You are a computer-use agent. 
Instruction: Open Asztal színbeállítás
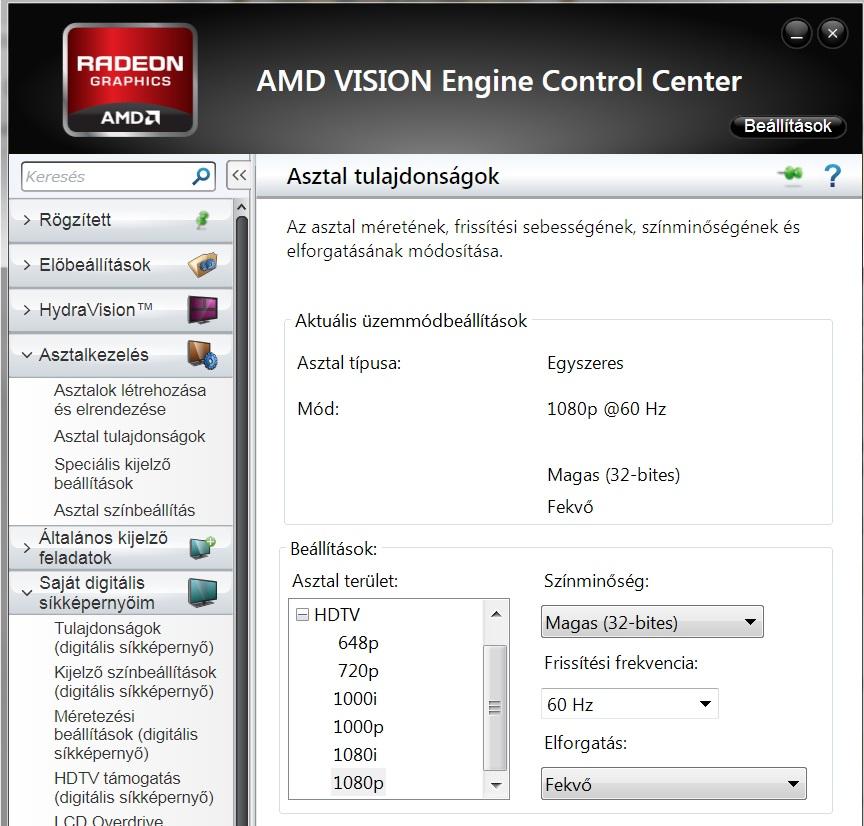pyautogui.click(x=125, y=510)
